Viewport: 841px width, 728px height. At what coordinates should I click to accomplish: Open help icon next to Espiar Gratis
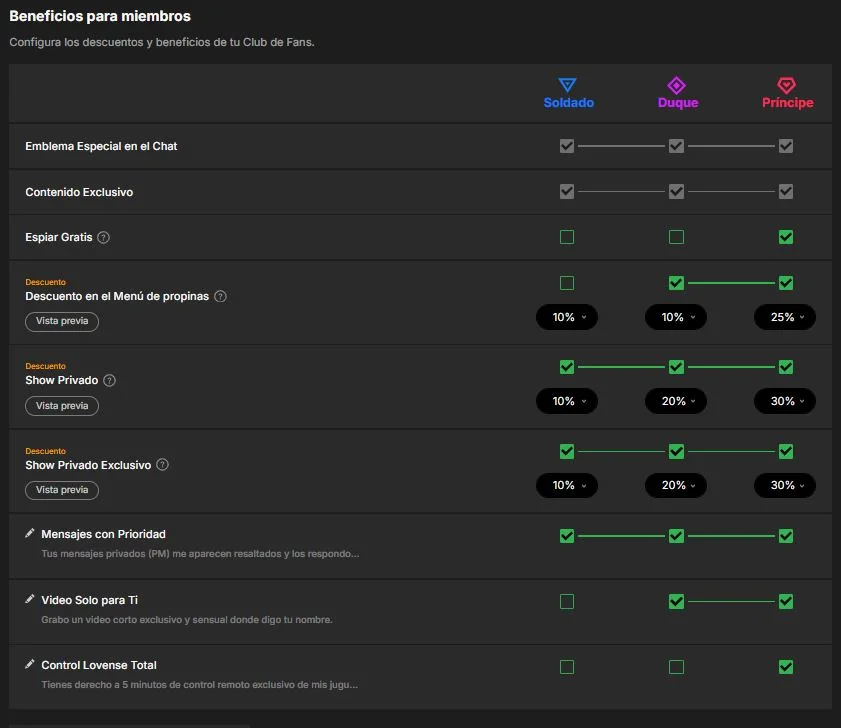(104, 237)
